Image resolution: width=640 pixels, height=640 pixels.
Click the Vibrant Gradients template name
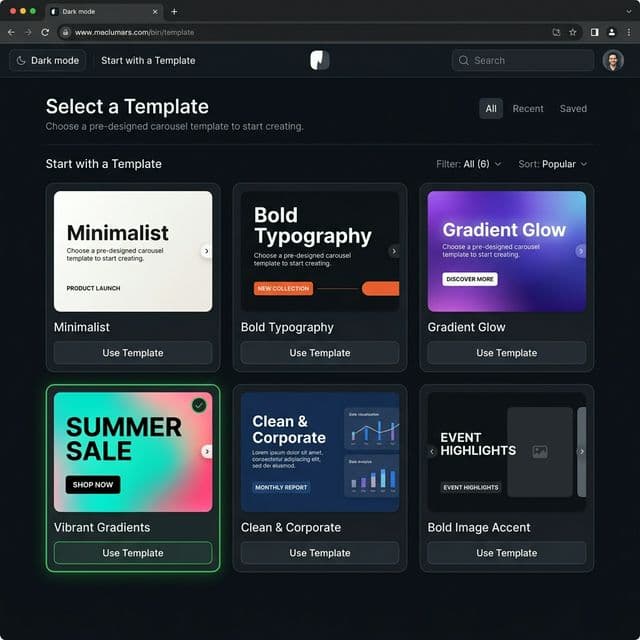102,527
